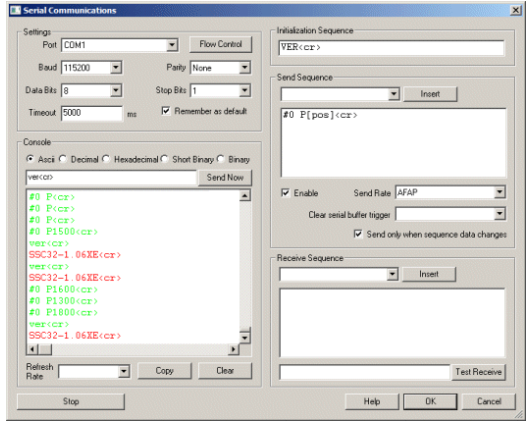Open the Send Rate AFAP dropdown
This screenshot has width=529, height=421.
499,192
